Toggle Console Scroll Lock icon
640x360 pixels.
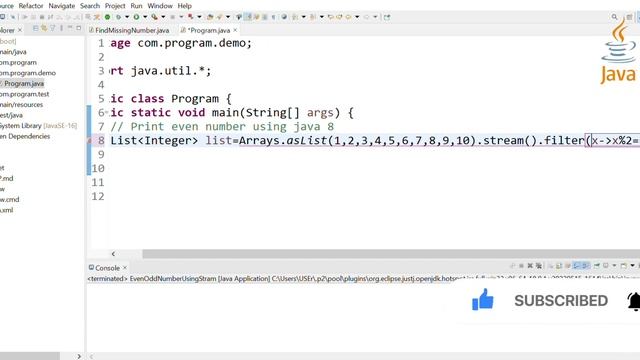pyautogui.click(x=559, y=266)
